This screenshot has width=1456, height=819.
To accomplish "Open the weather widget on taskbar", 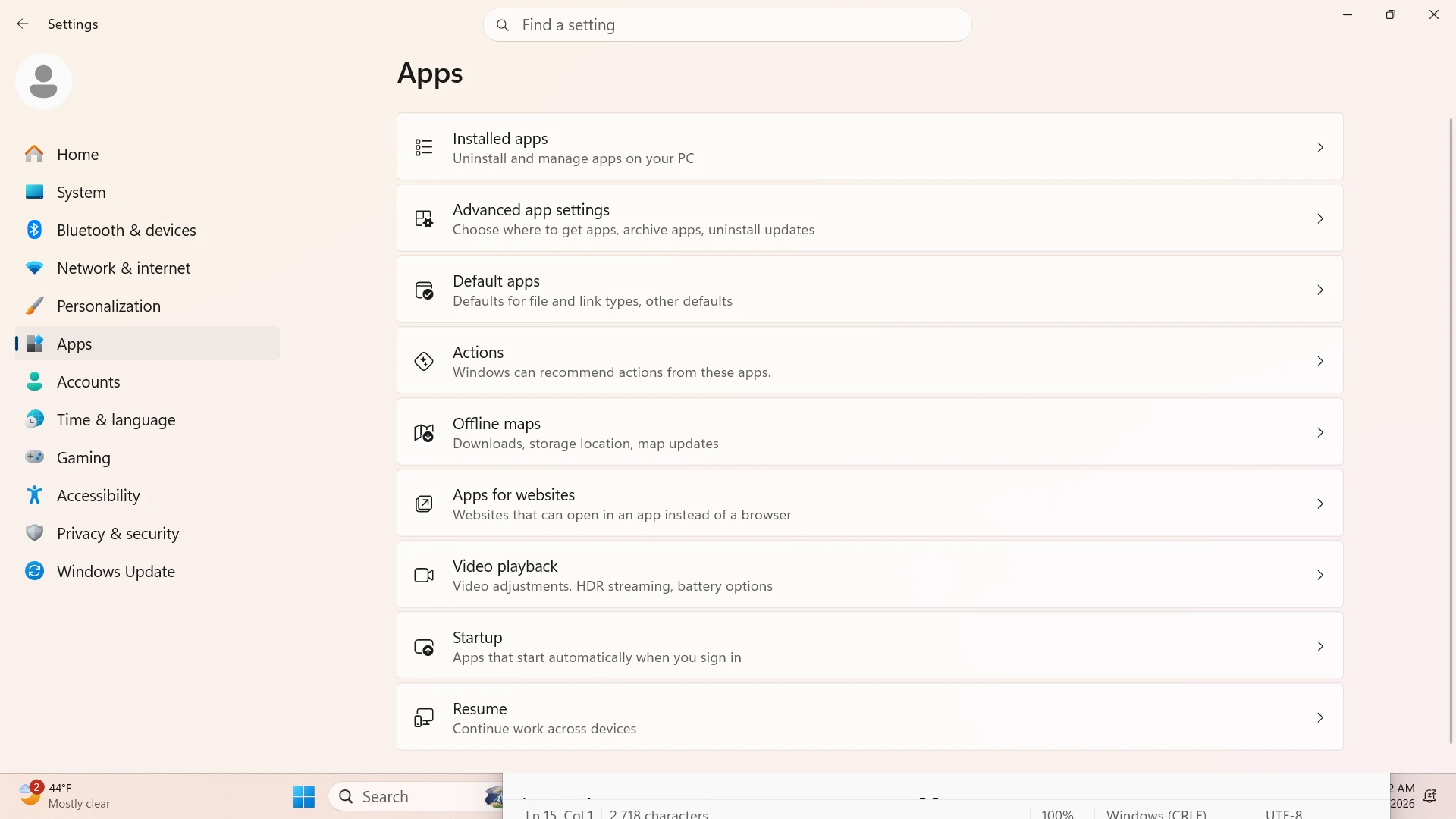I will [x=64, y=795].
